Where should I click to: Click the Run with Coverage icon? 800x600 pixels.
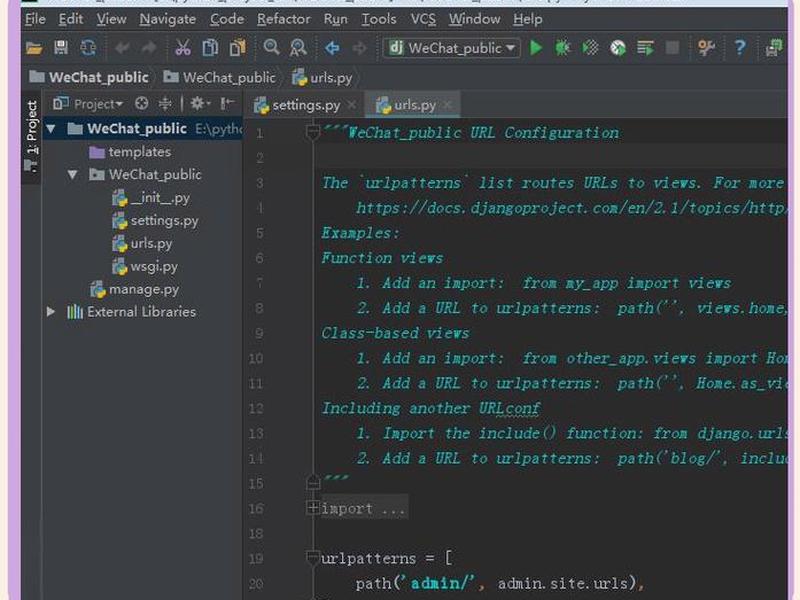(x=590, y=48)
